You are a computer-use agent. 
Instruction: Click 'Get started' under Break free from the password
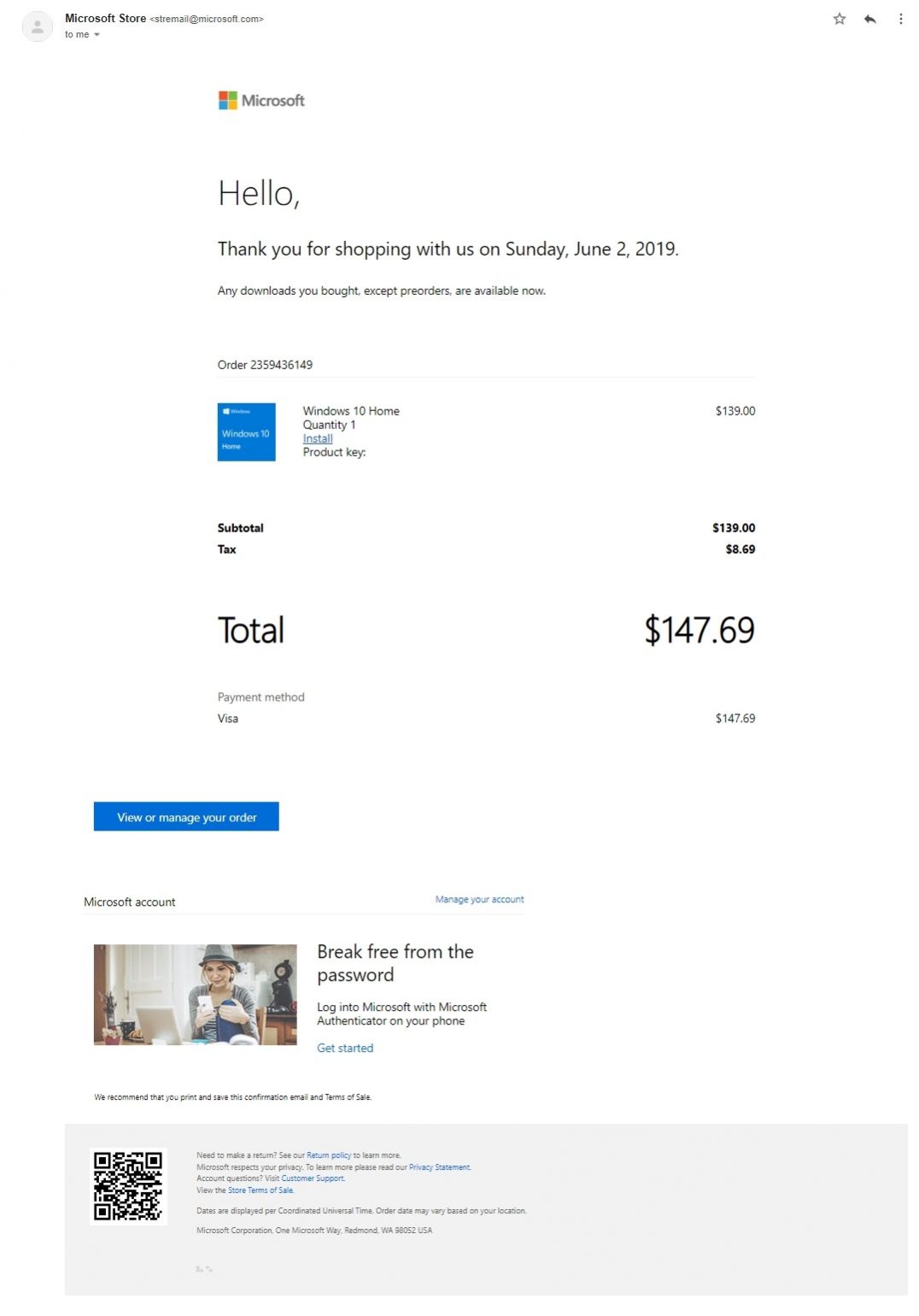pyautogui.click(x=345, y=1048)
